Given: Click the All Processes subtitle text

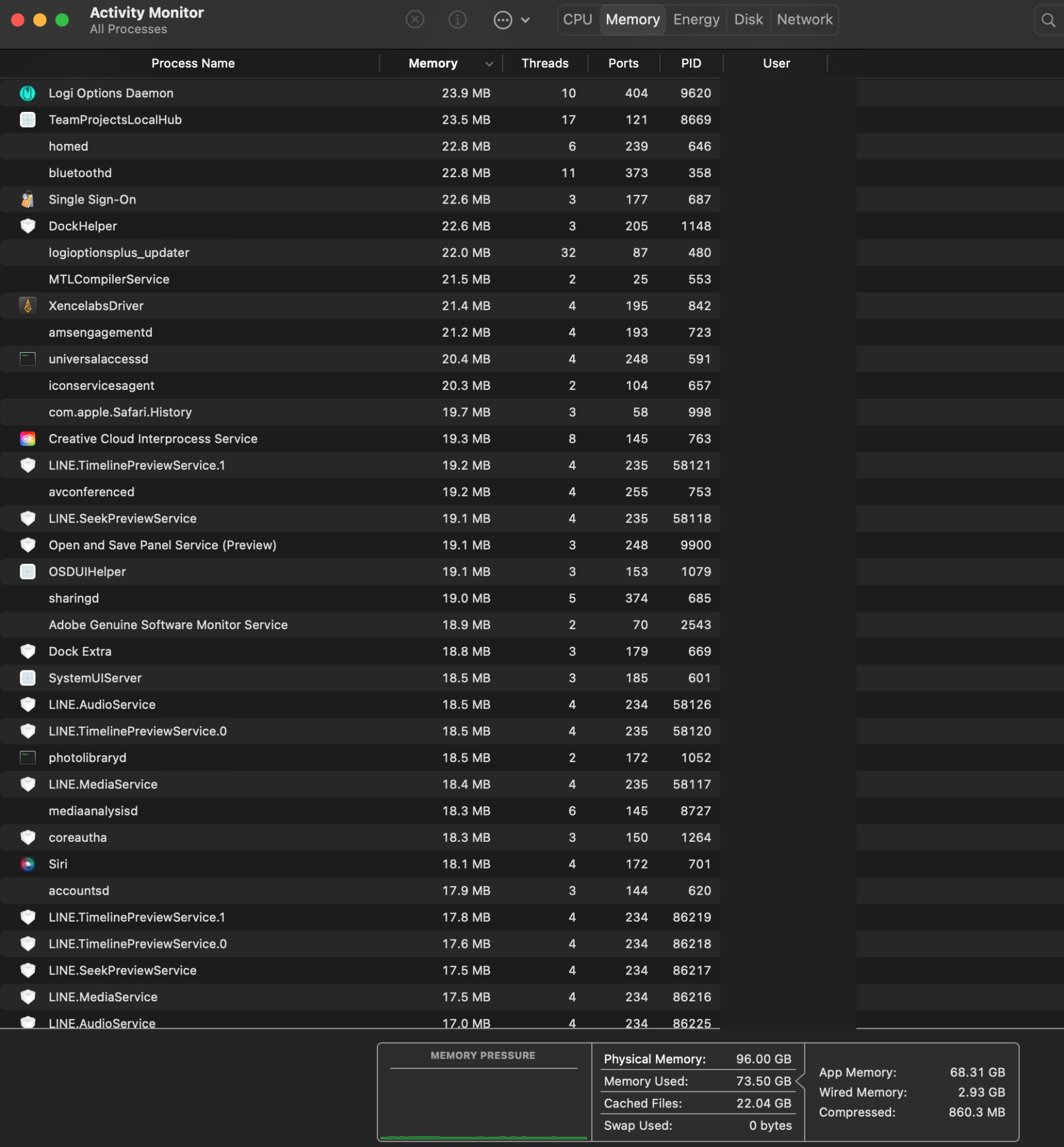Looking at the screenshot, I should 128,29.
